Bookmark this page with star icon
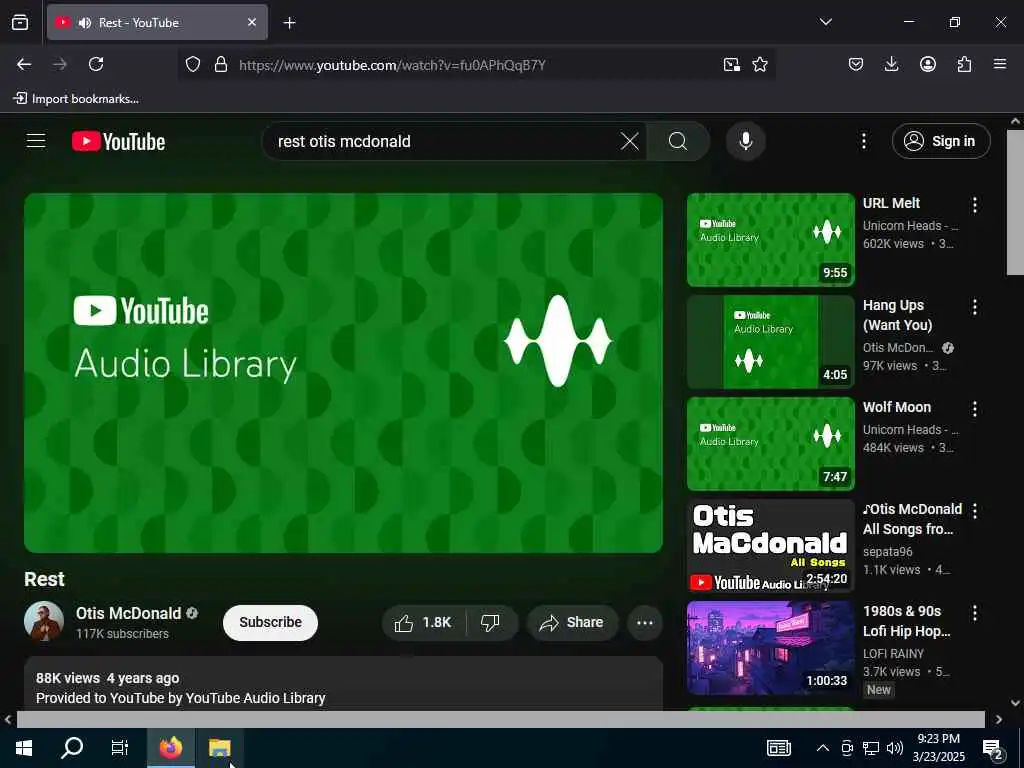The image size is (1024, 768). (760, 65)
